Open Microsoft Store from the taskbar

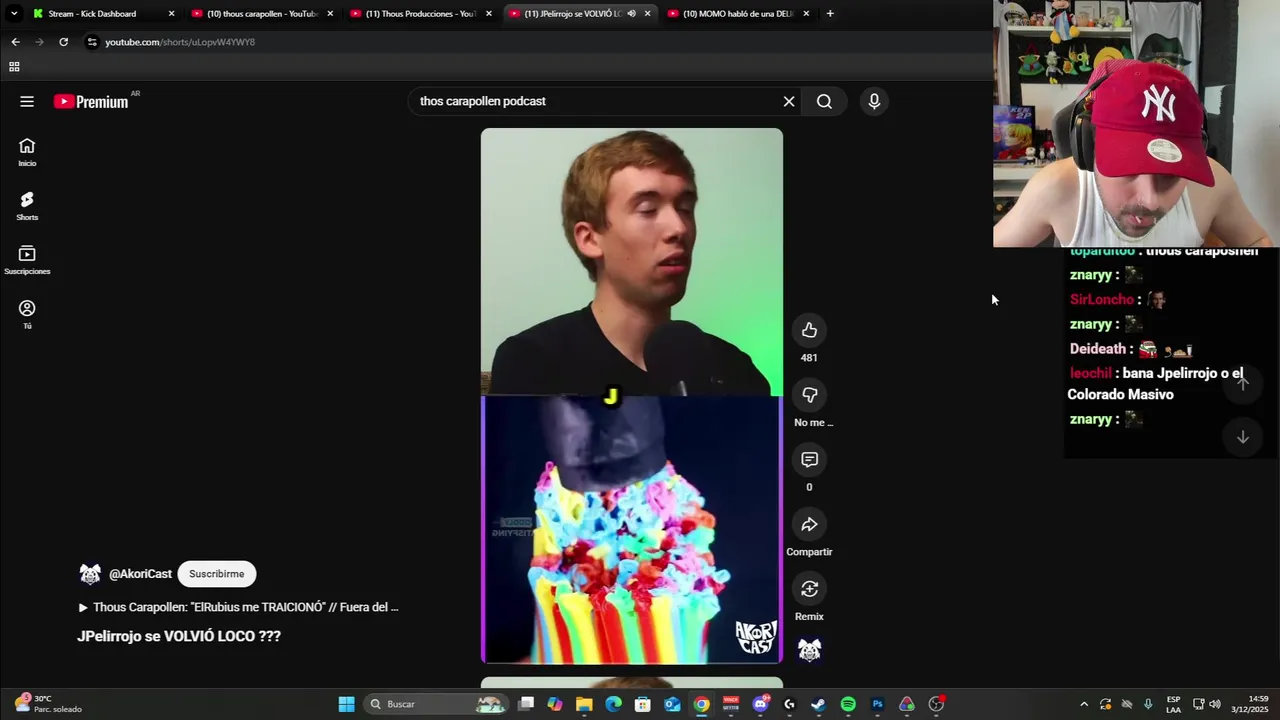[643, 704]
